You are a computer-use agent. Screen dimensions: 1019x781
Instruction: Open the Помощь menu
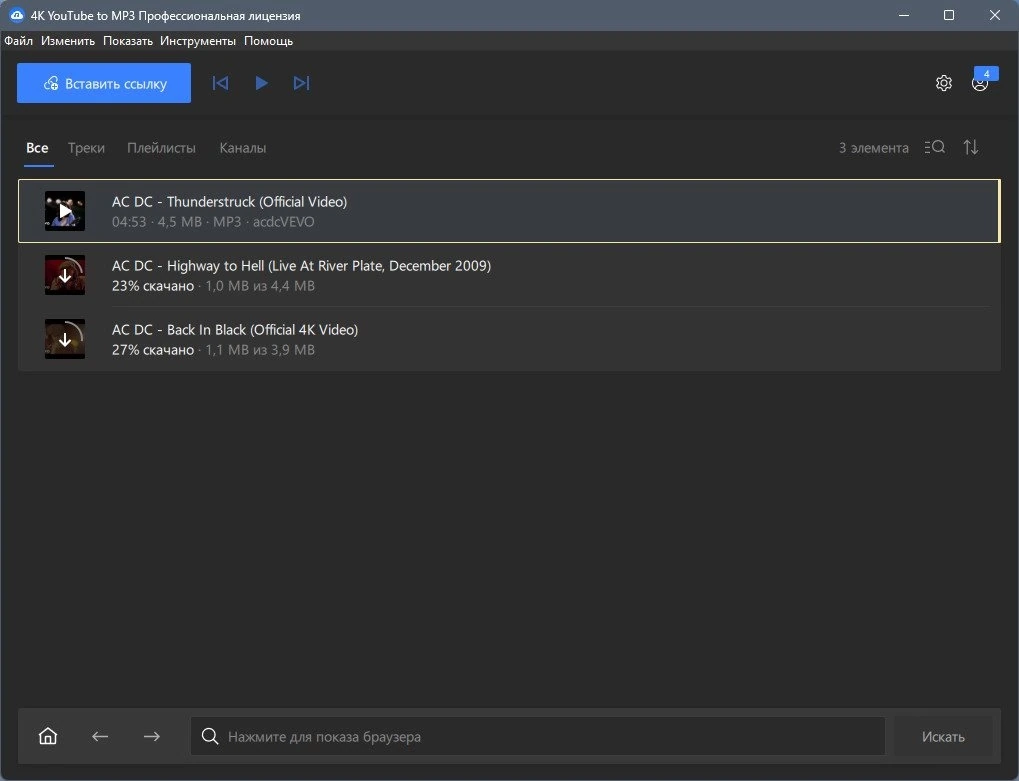pos(268,41)
